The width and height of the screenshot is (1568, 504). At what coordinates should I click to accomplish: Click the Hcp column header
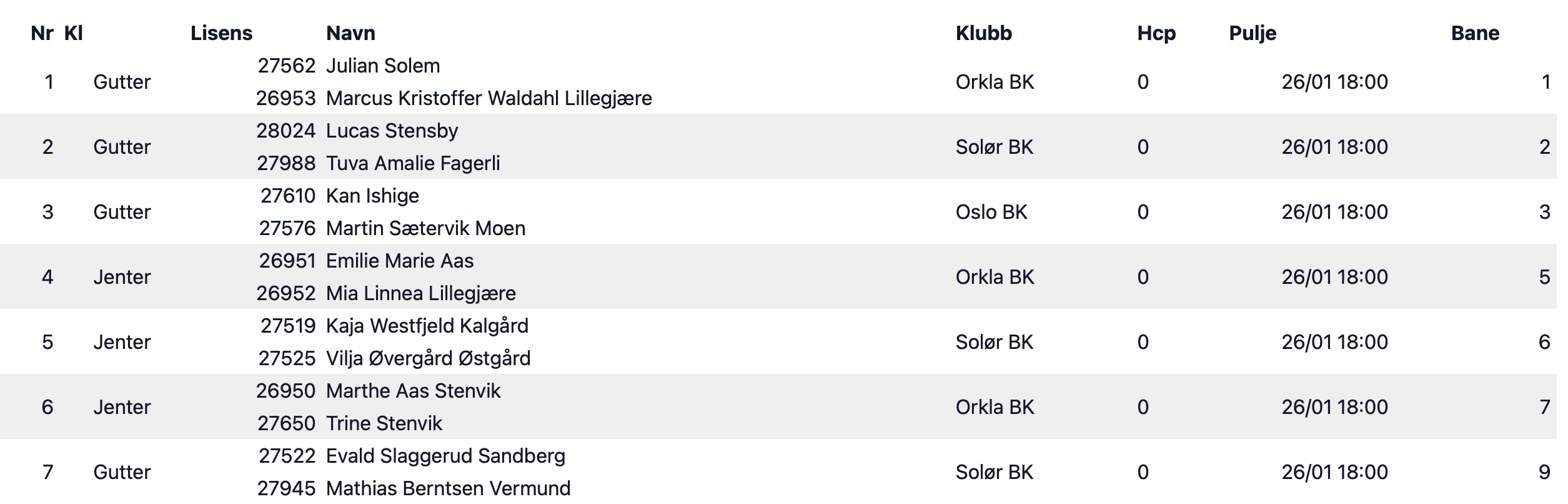coord(1156,33)
